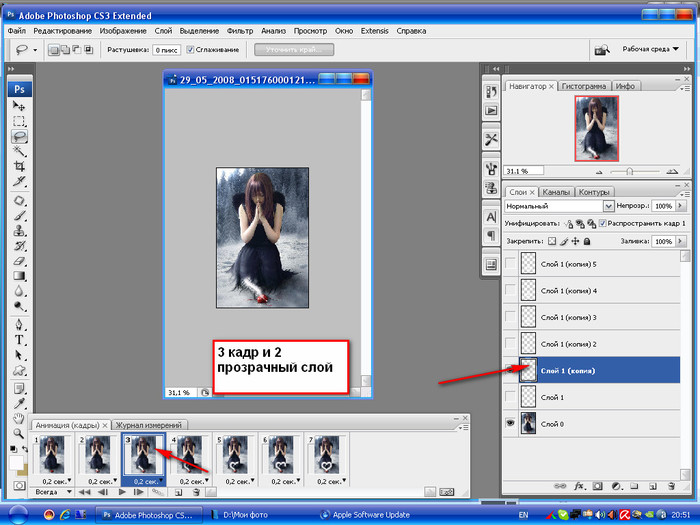Image resolution: width=700 pixels, height=525 pixels.
Task: Click the Hand tool
Action: [x=19, y=416]
